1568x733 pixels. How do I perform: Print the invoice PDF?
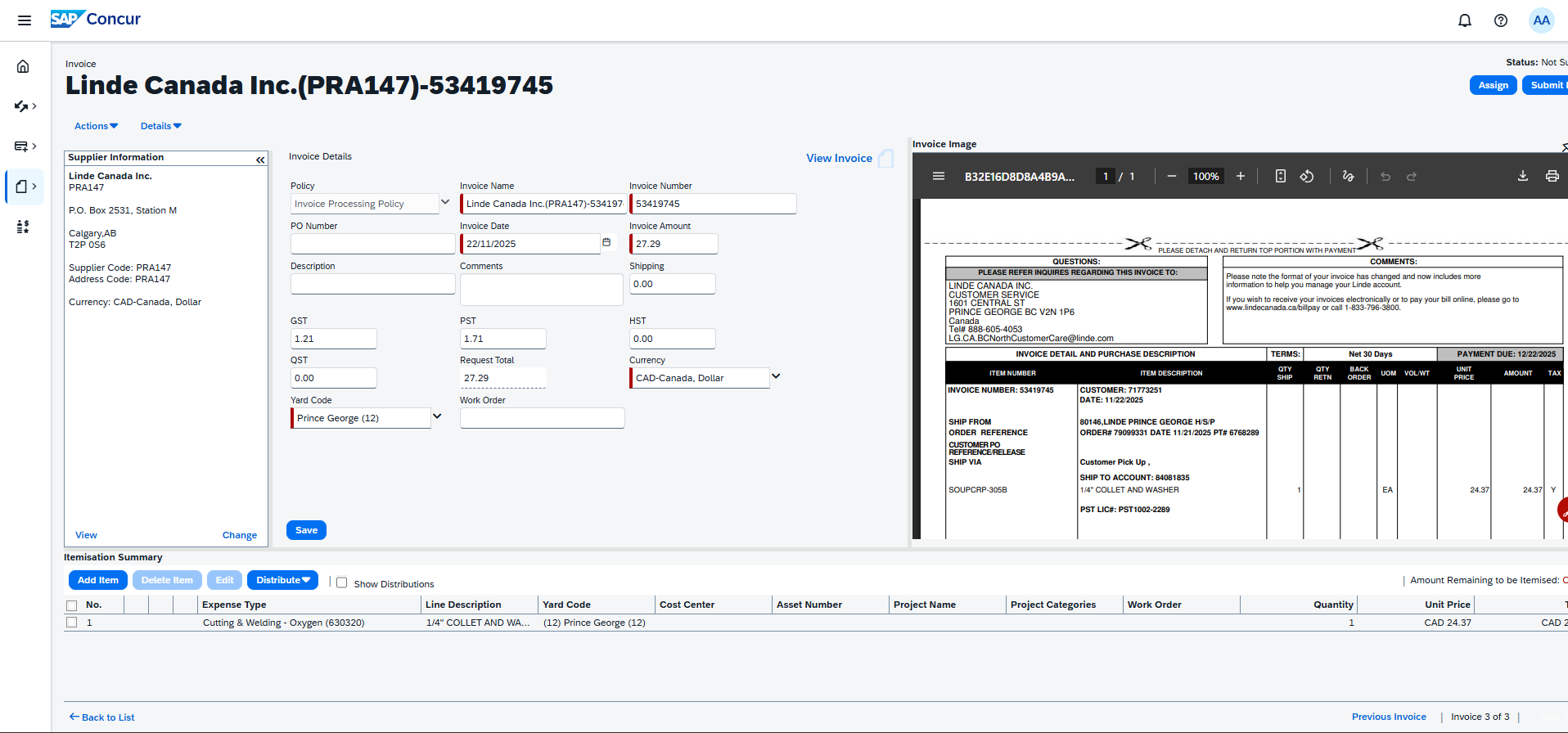tap(1552, 176)
